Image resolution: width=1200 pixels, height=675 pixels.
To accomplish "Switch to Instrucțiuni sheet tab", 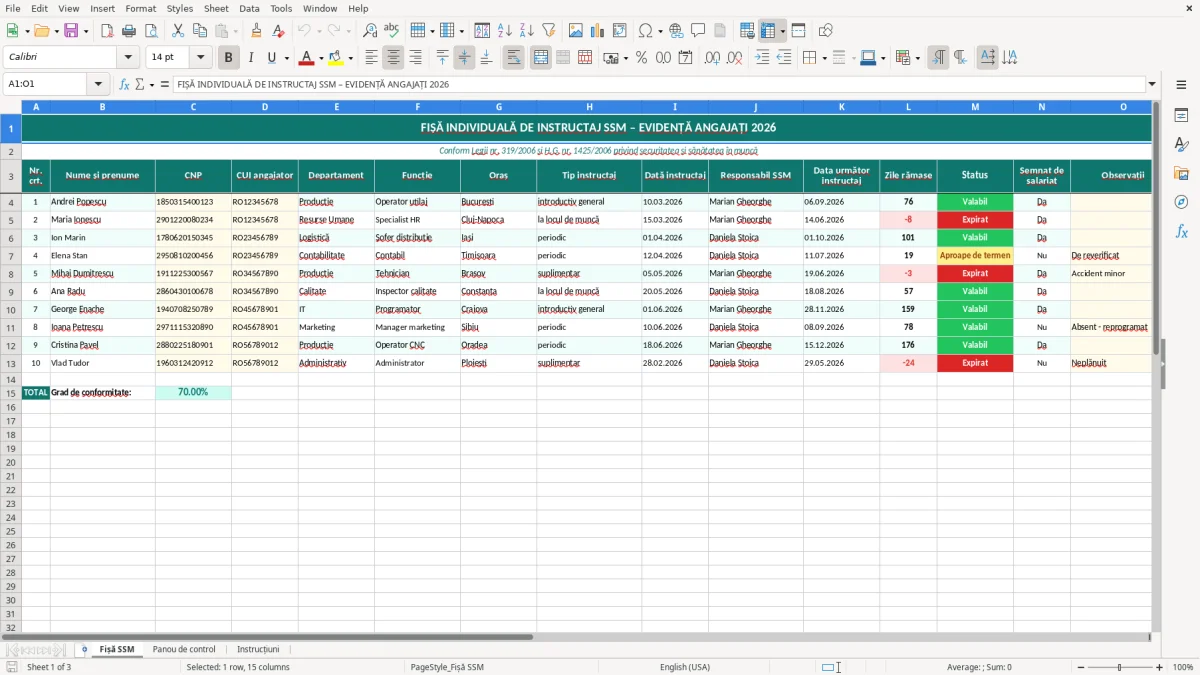I will 258,649.
